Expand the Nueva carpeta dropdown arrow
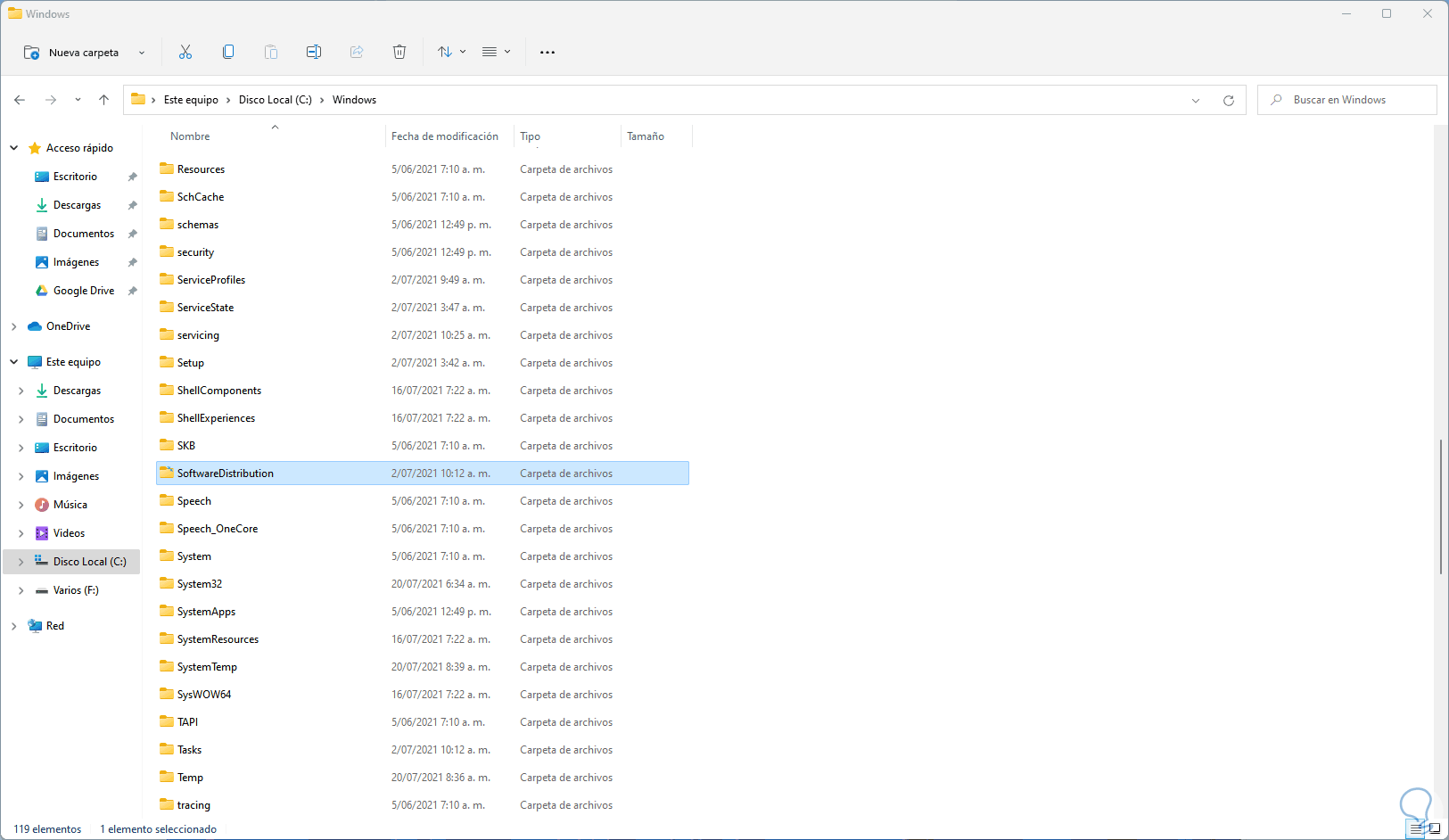This screenshot has height=840, width=1449. 142,53
